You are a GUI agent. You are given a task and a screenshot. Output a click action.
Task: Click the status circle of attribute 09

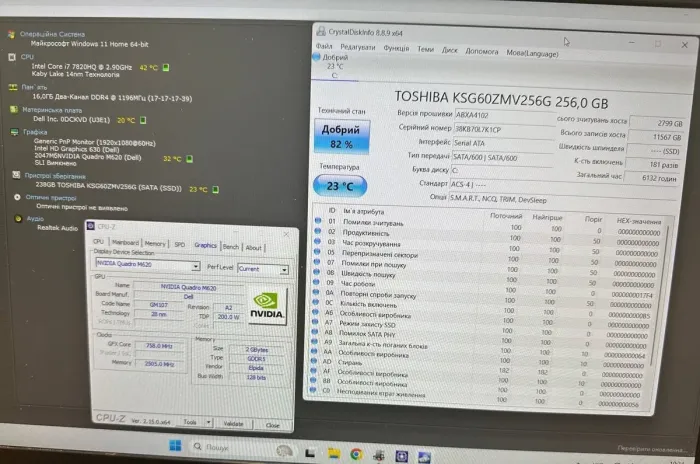pyautogui.click(x=316, y=282)
